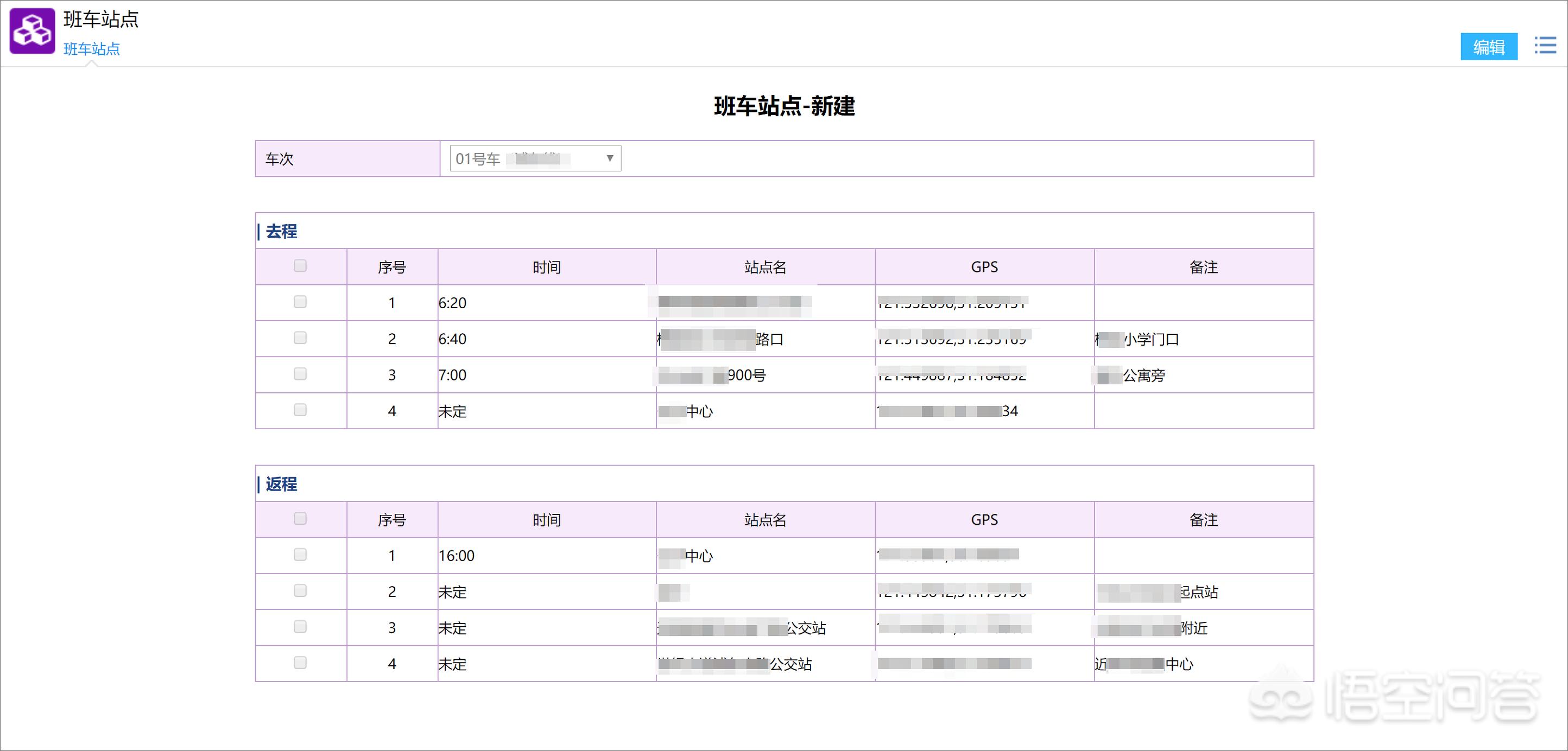Screen dimensions: 1568x751
Task: Click the 900号 station name cell
Action: click(766, 375)
